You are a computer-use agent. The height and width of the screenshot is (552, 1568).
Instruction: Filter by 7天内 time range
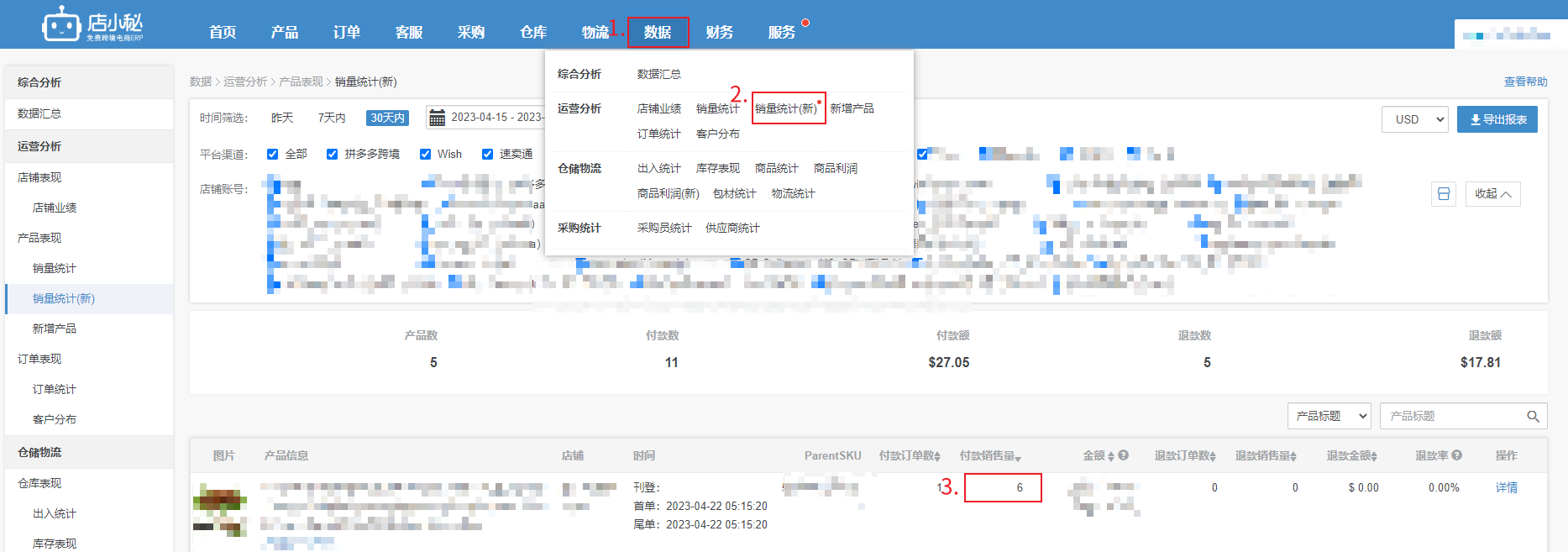[332, 118]
